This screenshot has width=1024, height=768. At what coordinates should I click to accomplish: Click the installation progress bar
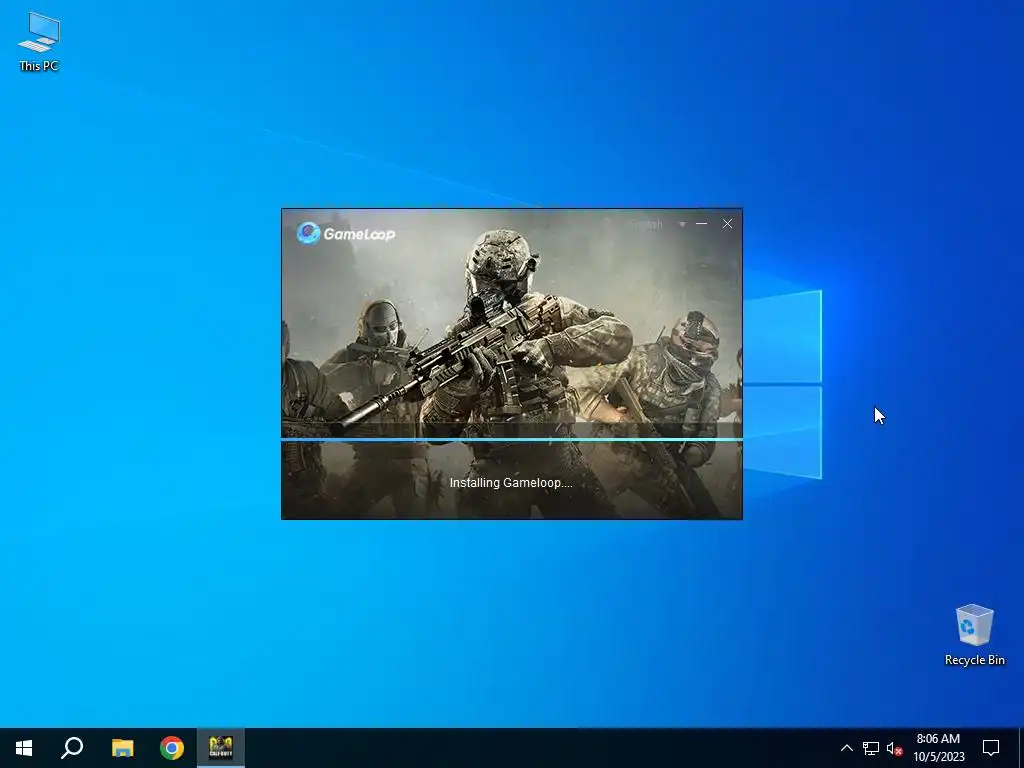511,440
